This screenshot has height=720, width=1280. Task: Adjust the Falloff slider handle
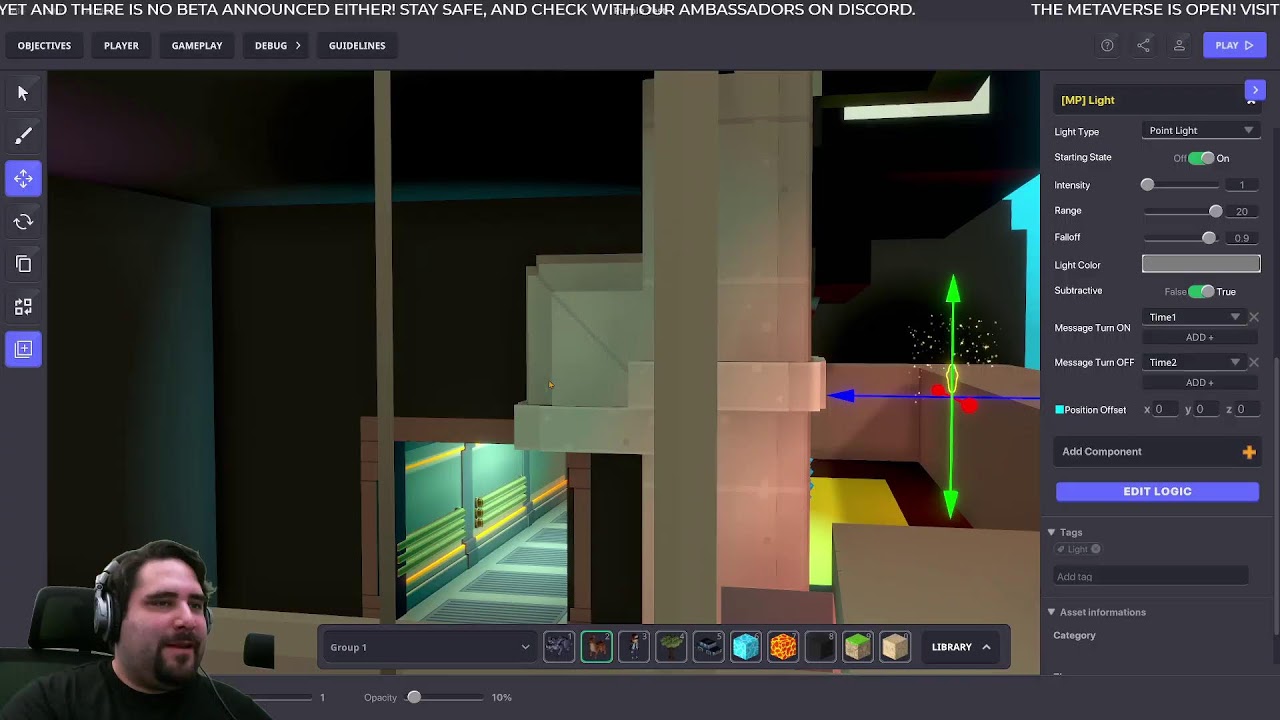pos(1209,238)
